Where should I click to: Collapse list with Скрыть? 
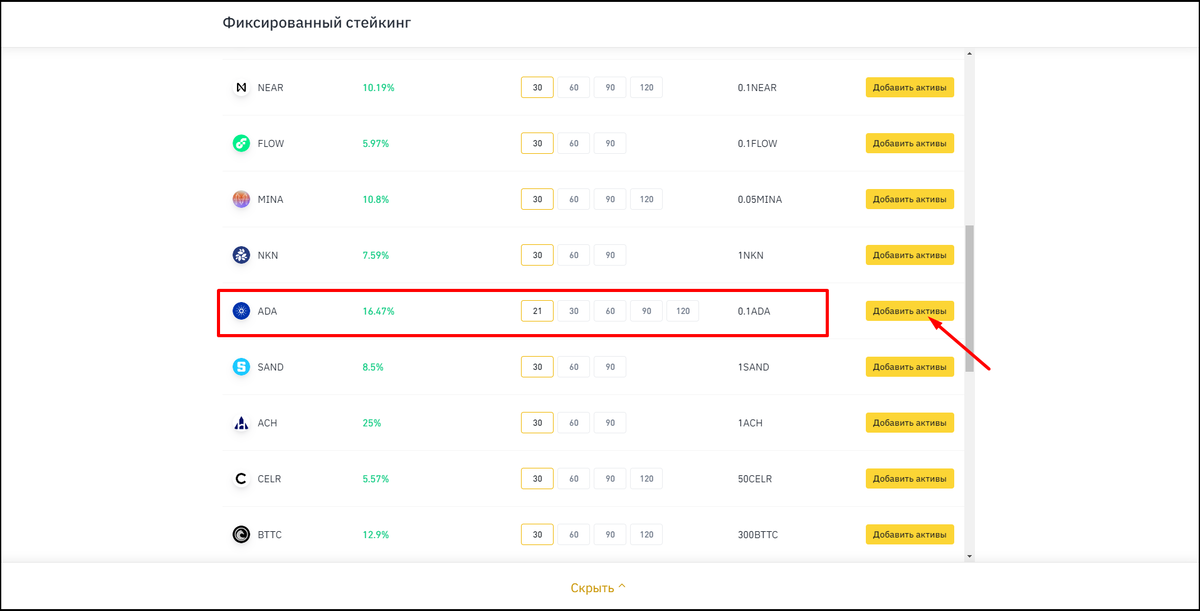(598, 588)
